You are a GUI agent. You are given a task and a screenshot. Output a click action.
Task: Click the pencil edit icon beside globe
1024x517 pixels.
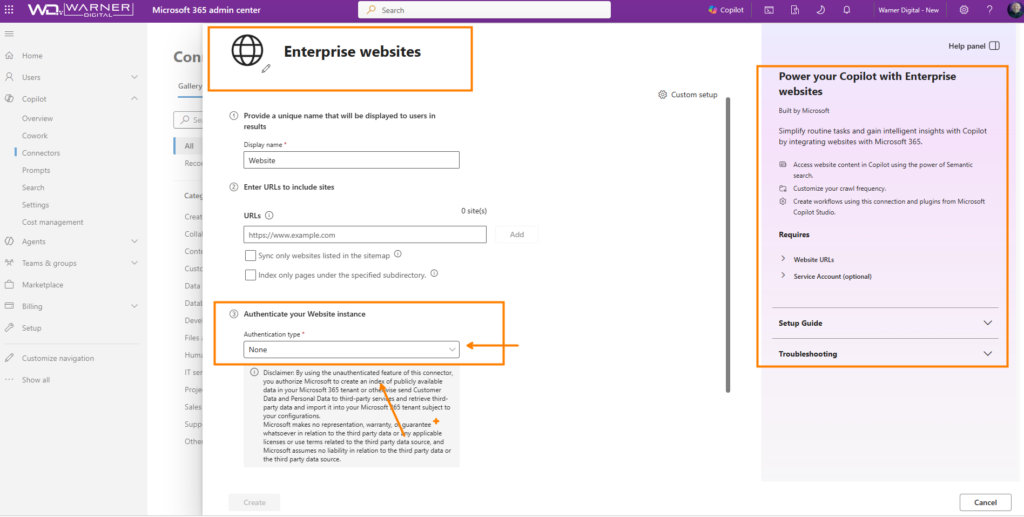click(266, 68)
